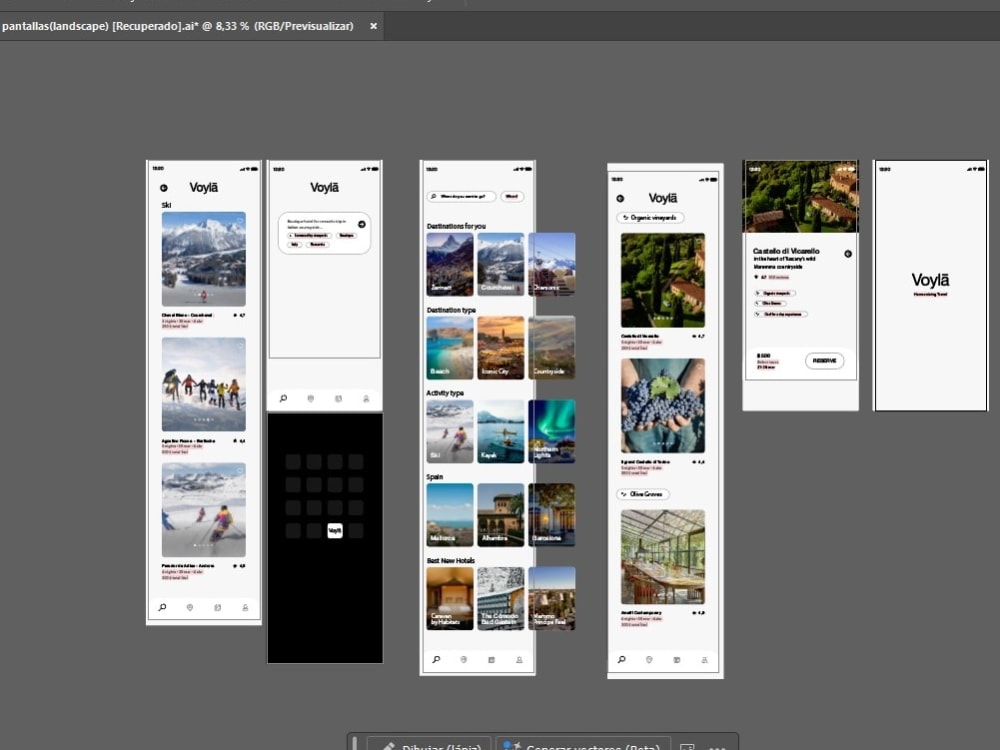Click the 'Destination type' heading
Screen dimensions: 1000x750
(x=451, y=310)
